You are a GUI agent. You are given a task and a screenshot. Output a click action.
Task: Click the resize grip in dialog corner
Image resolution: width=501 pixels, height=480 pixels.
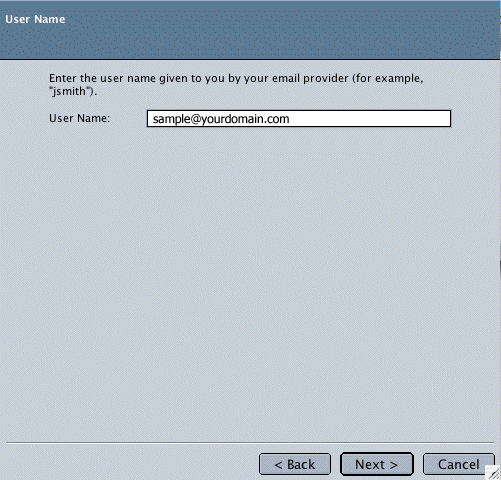pyautogui.click(x=493, y=473)
